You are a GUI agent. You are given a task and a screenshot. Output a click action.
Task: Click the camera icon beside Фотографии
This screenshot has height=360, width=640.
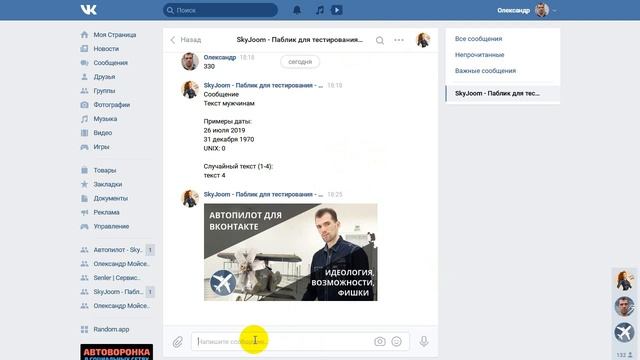(x=84, y=104)
